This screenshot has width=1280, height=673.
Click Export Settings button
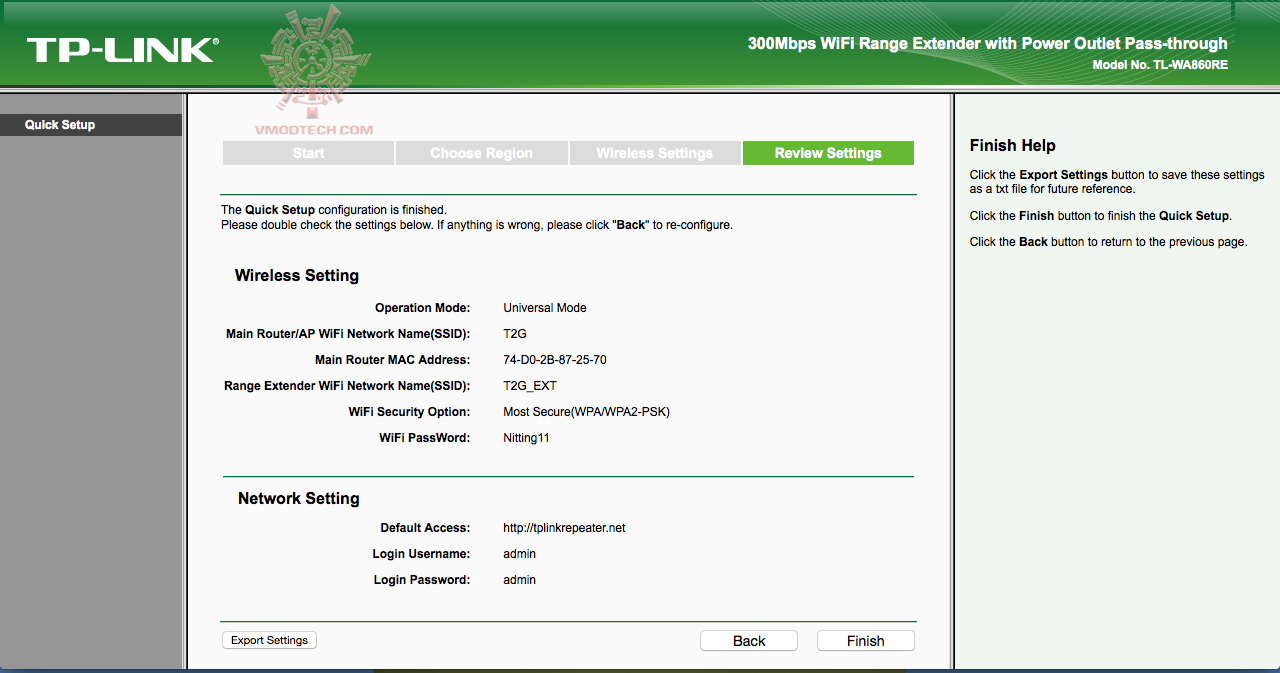tap(269, 640)
